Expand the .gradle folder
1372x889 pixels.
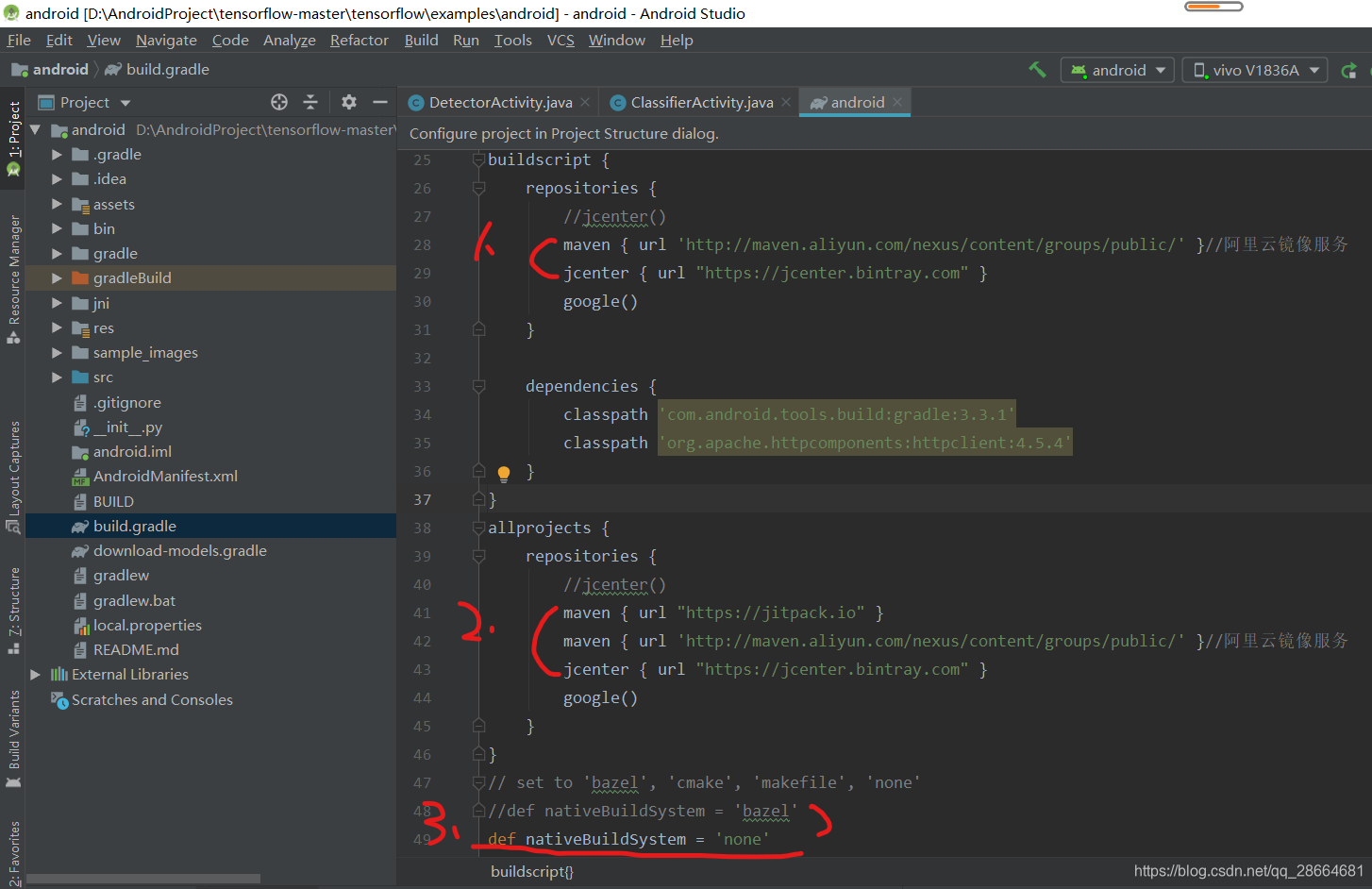(x=57, y=155)
